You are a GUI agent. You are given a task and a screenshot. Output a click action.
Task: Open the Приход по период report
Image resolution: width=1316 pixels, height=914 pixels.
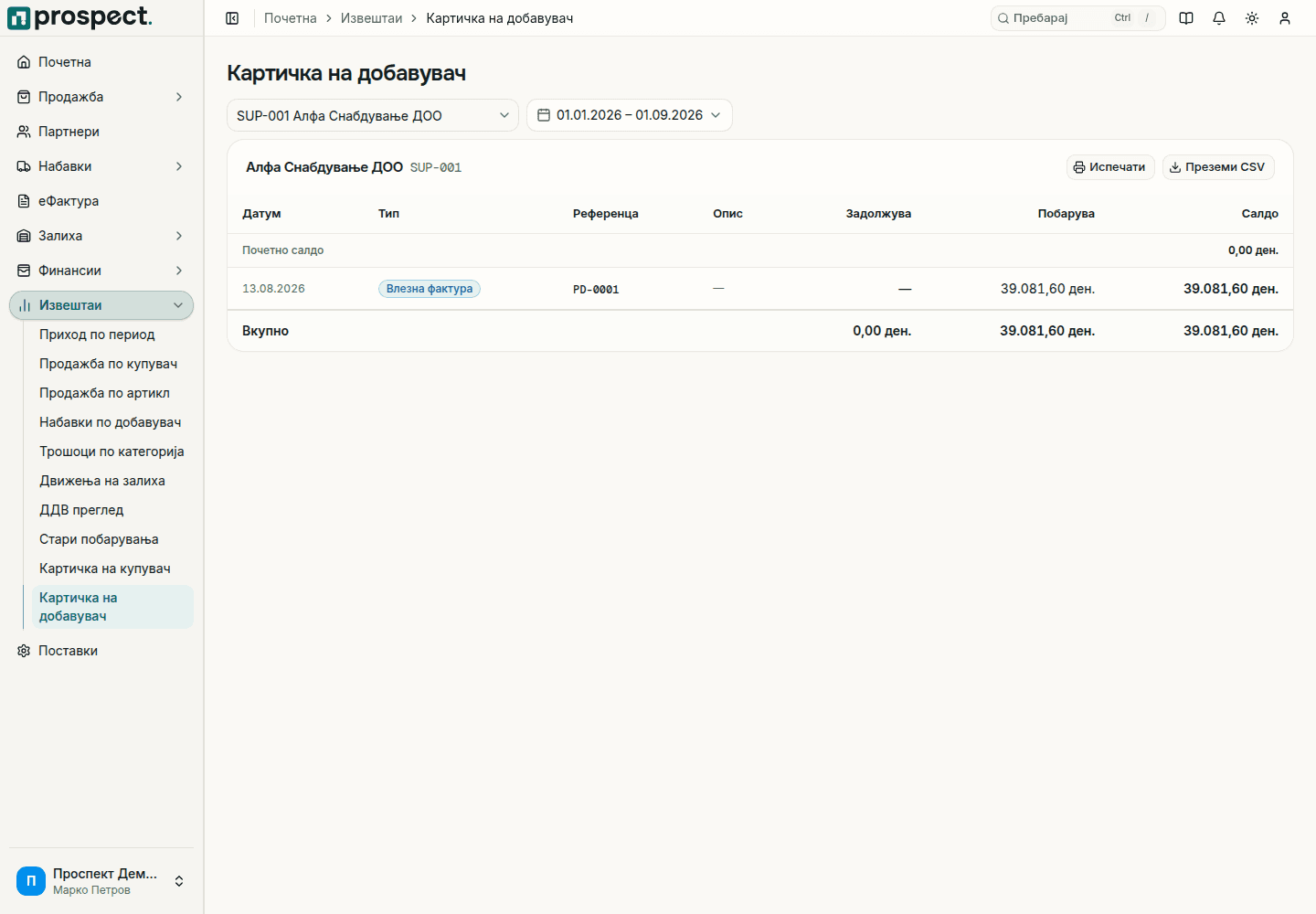pyautogui.click(x=112, y=335)
